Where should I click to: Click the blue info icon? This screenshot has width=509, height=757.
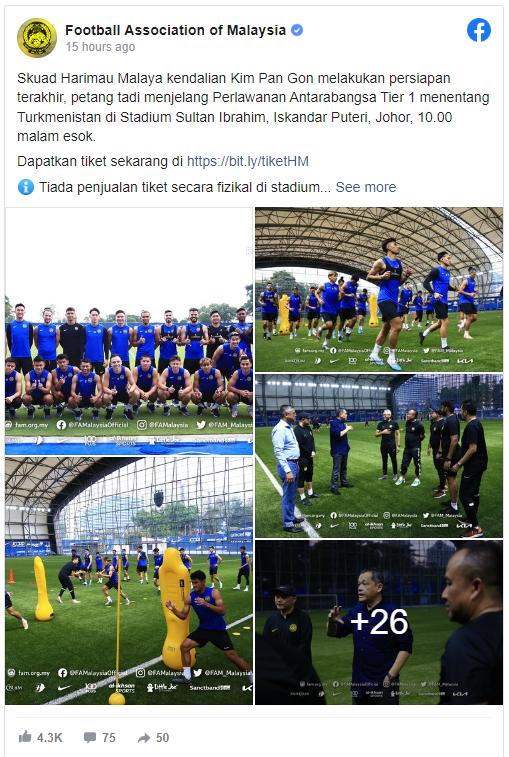pos(26,187)
